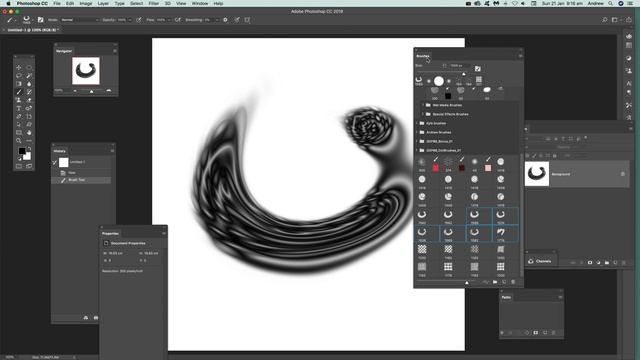Select the Type tool

19,108
